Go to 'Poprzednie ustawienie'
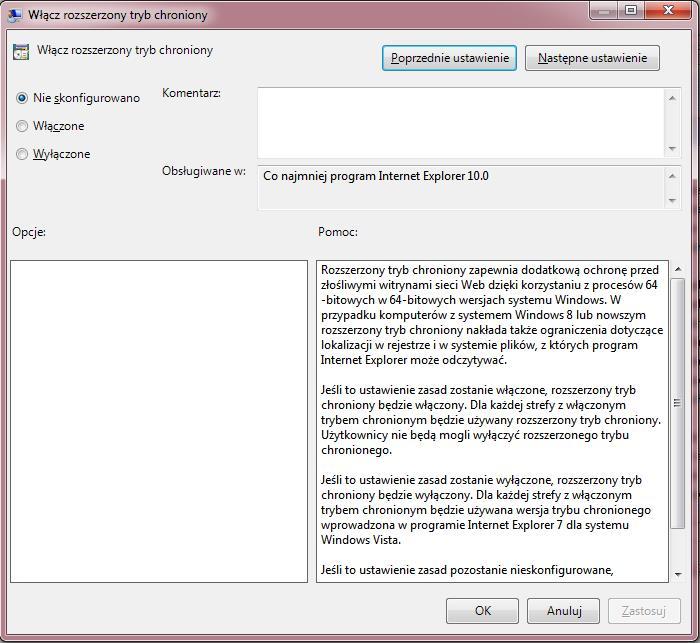The width and height of the screenshot is (700, 643). 449,58
